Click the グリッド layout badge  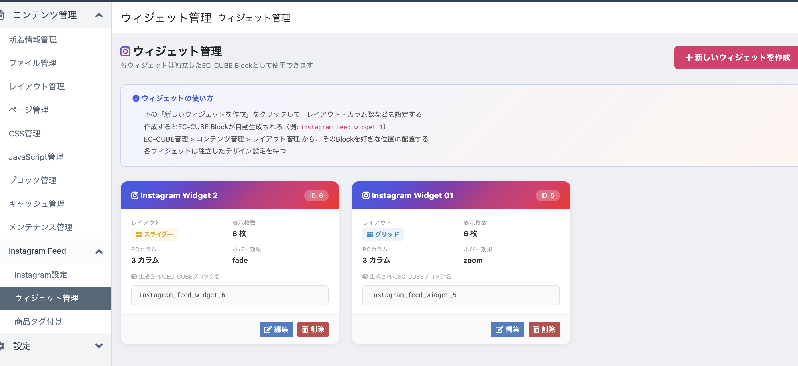click(x=383, y=234)
